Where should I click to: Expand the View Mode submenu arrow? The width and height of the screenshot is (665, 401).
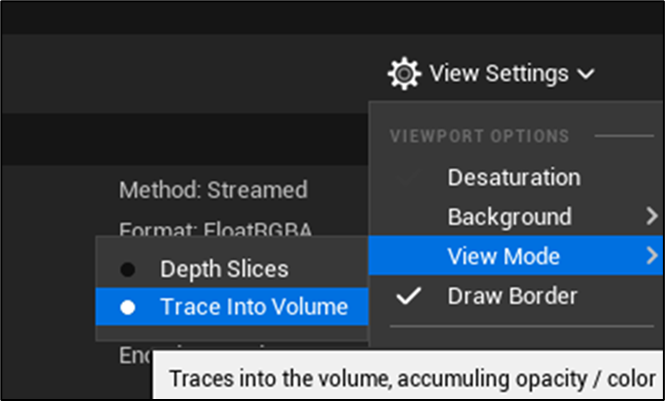(652, 255)
